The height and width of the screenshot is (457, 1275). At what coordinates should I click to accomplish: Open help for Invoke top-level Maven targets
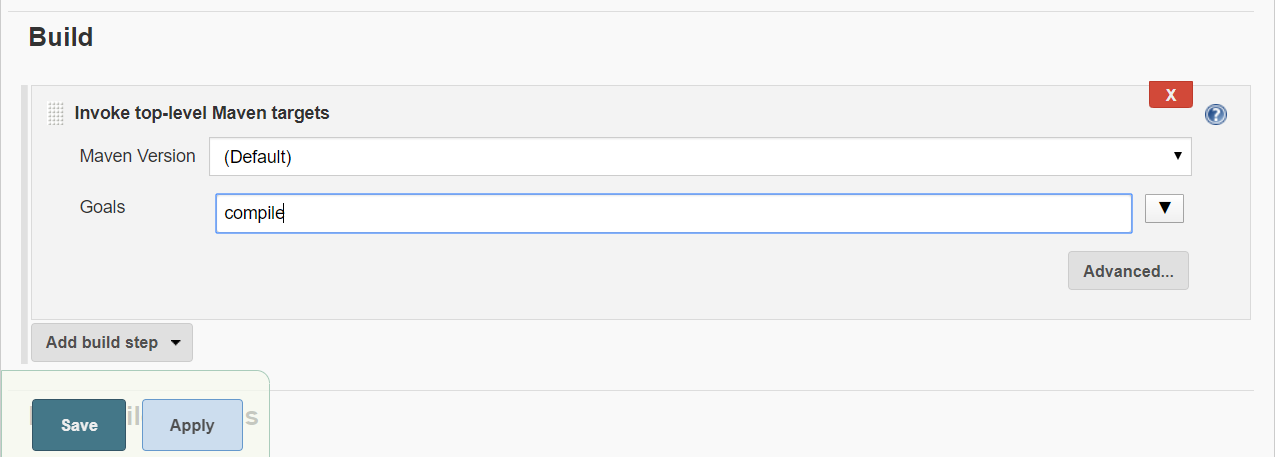pos(1215,114)
